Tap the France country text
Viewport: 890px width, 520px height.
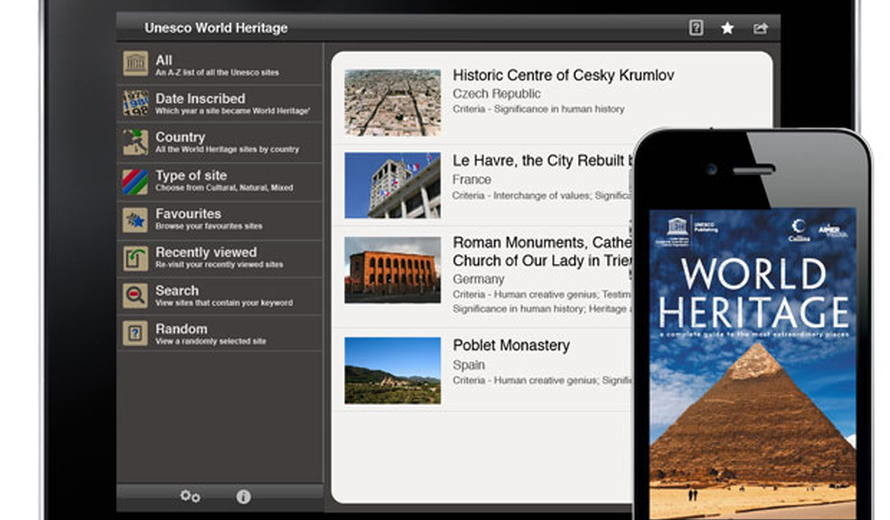[472, 179]
